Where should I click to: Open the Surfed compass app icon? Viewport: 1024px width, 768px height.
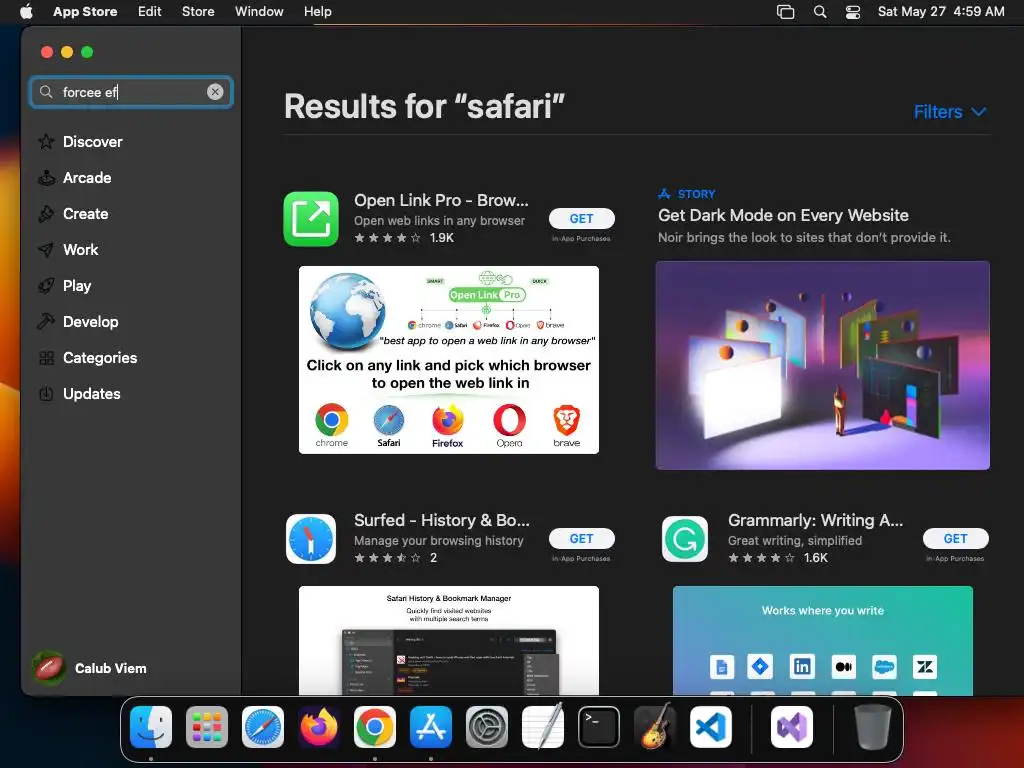[x=311, y=539]
